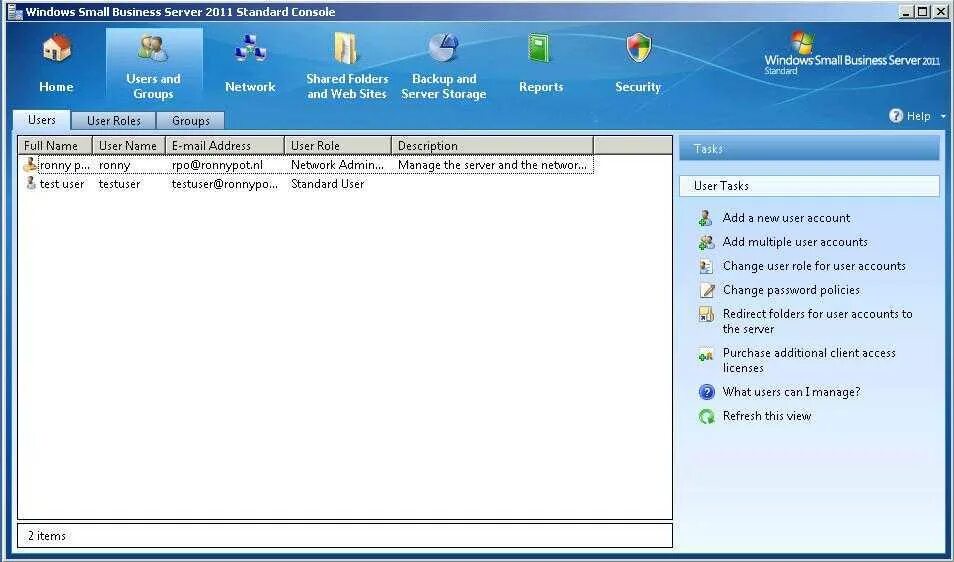Click the ronny user avatar icon

30,164
